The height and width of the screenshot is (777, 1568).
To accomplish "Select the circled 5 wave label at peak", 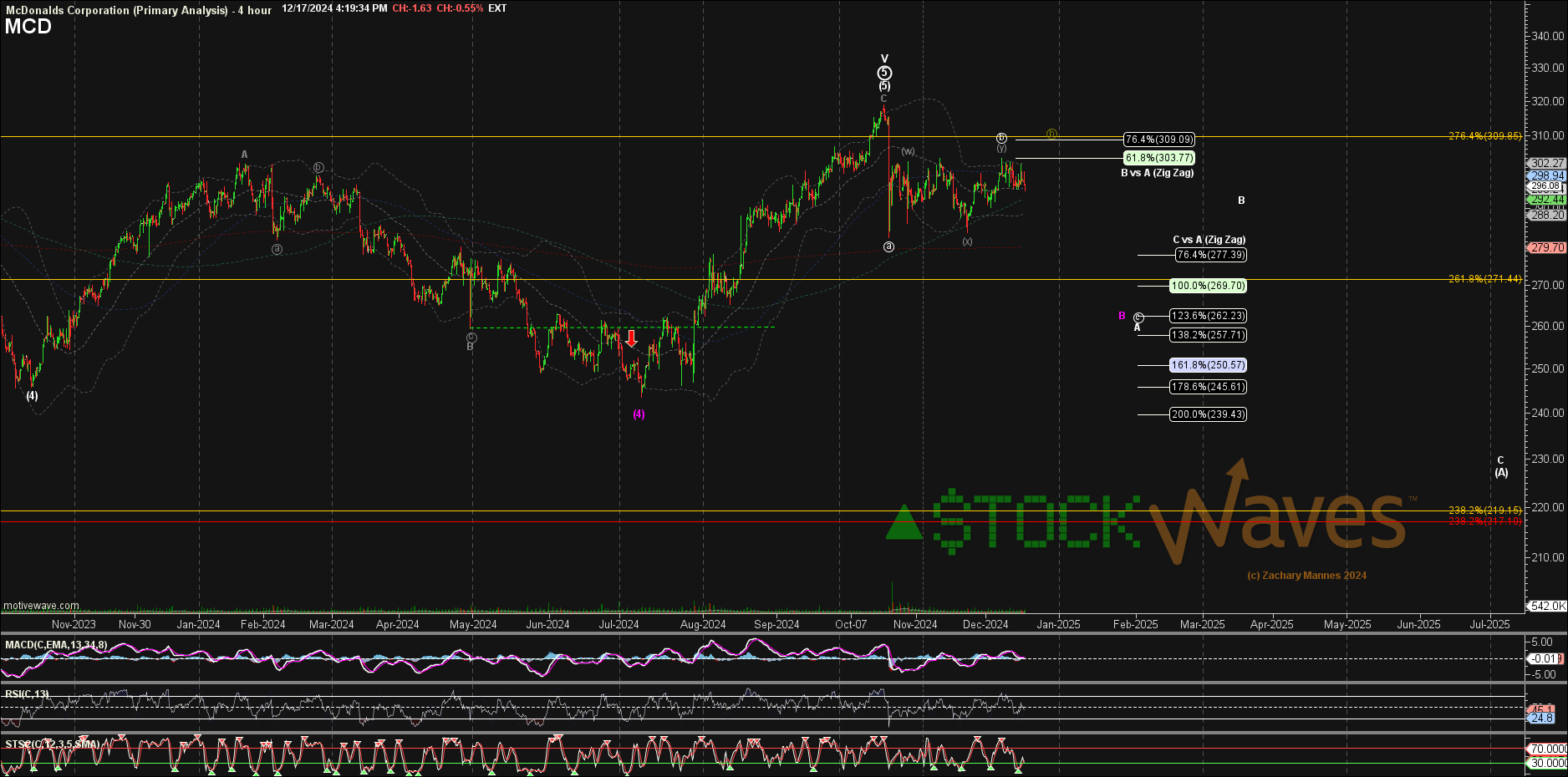I will [x=884, y=73].
